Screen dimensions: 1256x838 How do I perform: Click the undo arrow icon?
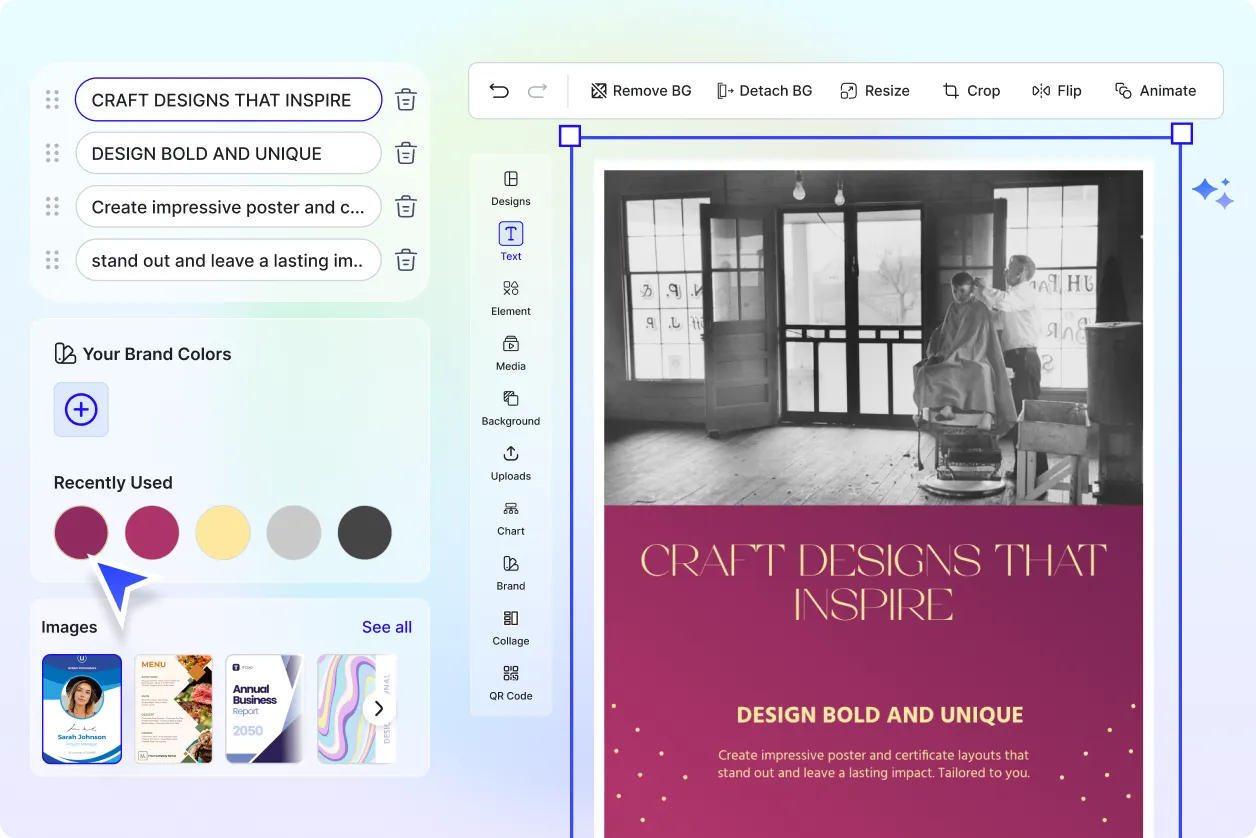[x=499, y=91]
